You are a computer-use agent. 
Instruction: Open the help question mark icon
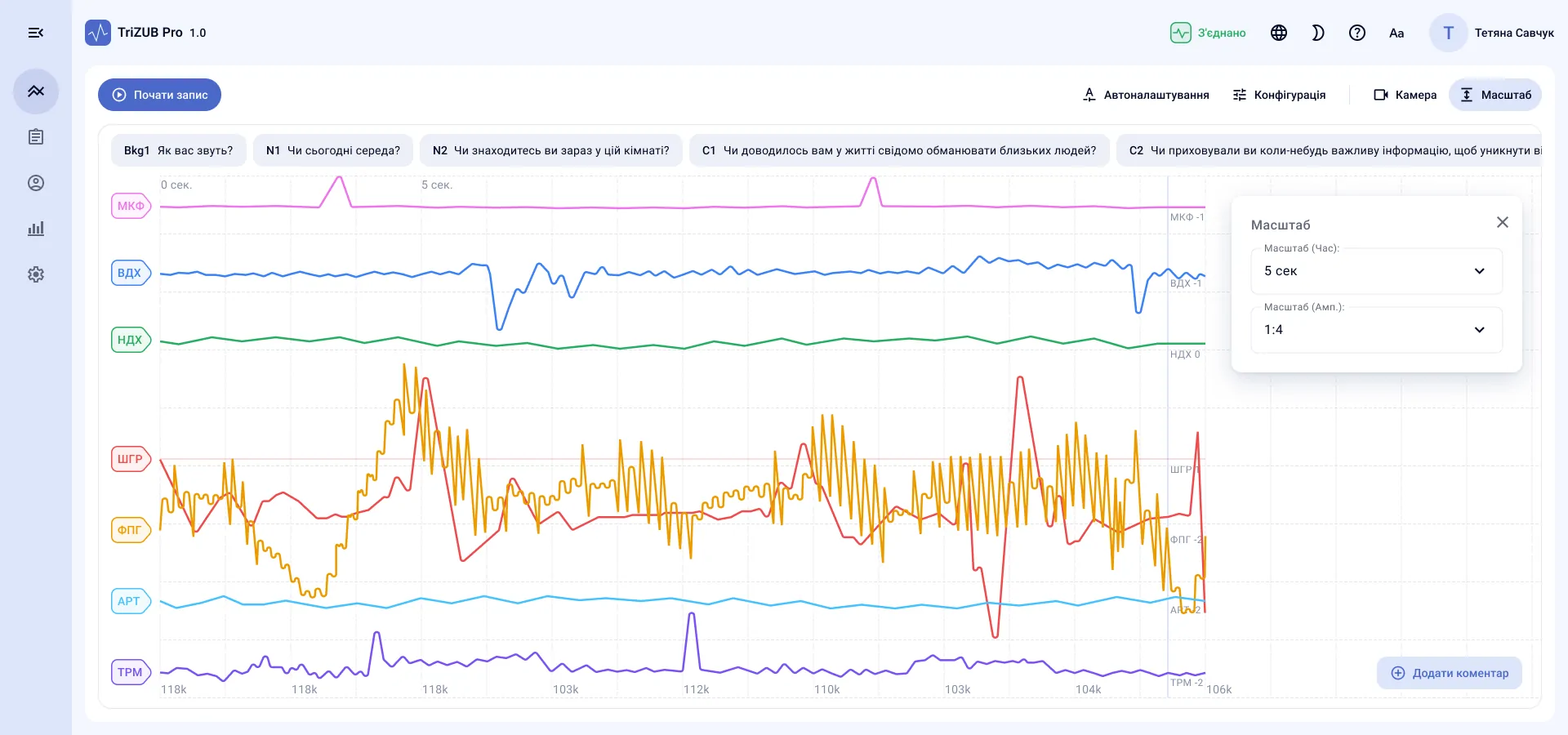pyautogui.click(x=1357, y=33)
